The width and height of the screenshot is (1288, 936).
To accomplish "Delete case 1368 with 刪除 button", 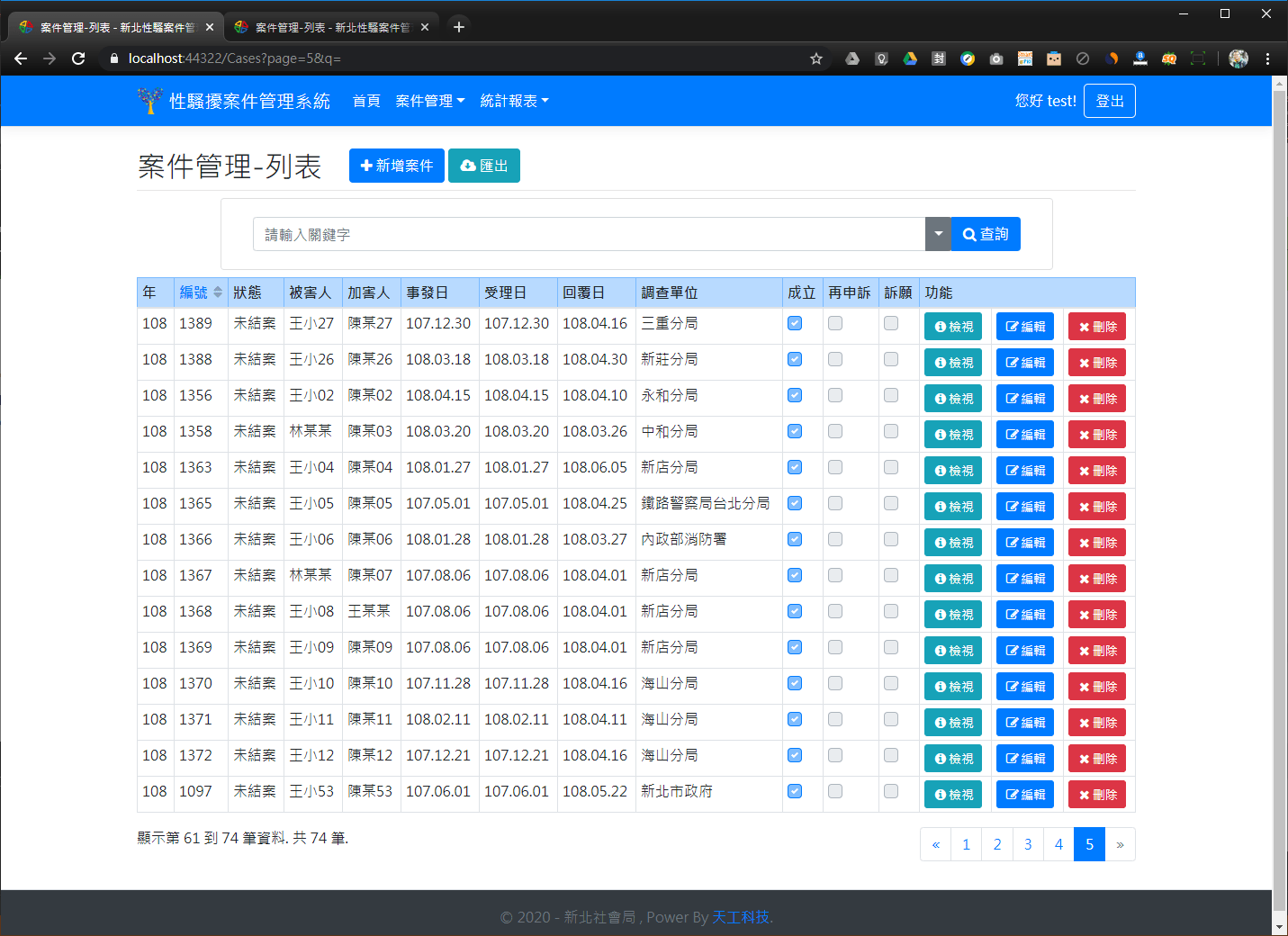I will (1097, 615).
